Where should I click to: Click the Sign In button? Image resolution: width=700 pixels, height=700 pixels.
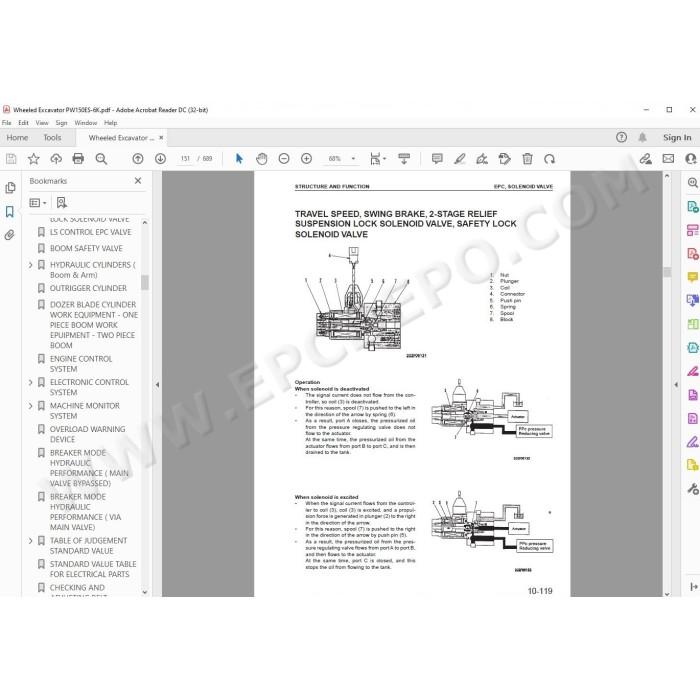[677, 138]
